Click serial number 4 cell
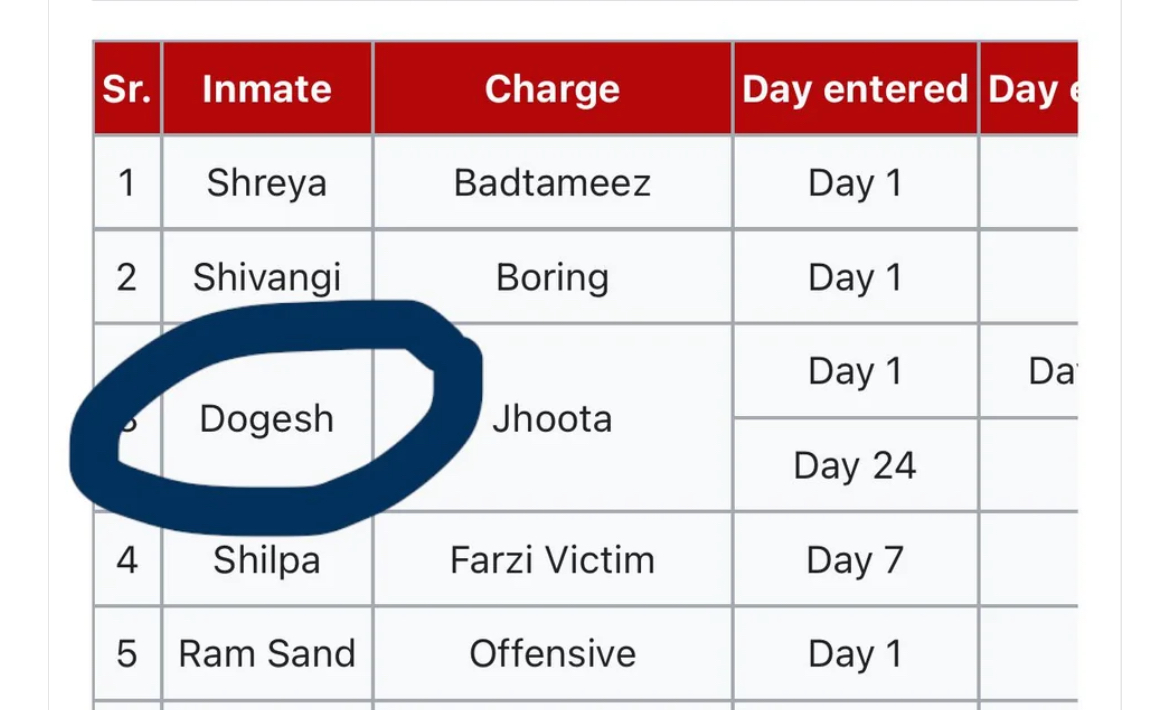Image resolution: width=1170 pixels, height=710 pixels. click(x=127, y=559)
